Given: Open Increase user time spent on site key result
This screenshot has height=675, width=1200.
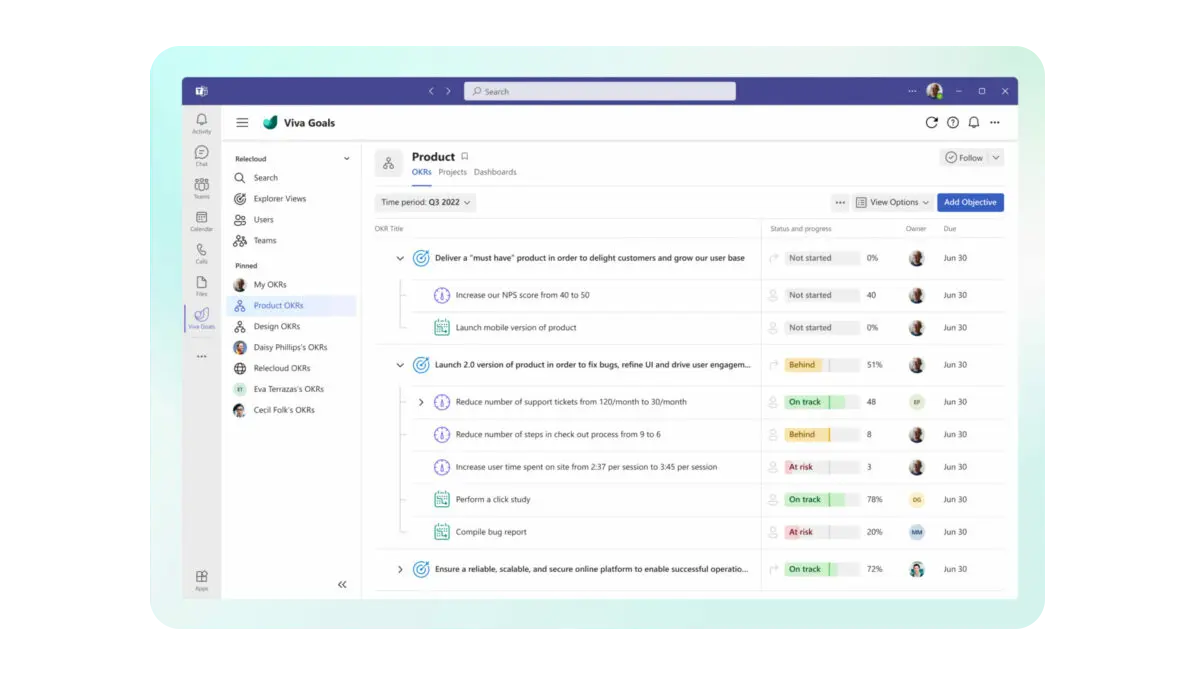Looking at the screenshot, I should 586,467.
